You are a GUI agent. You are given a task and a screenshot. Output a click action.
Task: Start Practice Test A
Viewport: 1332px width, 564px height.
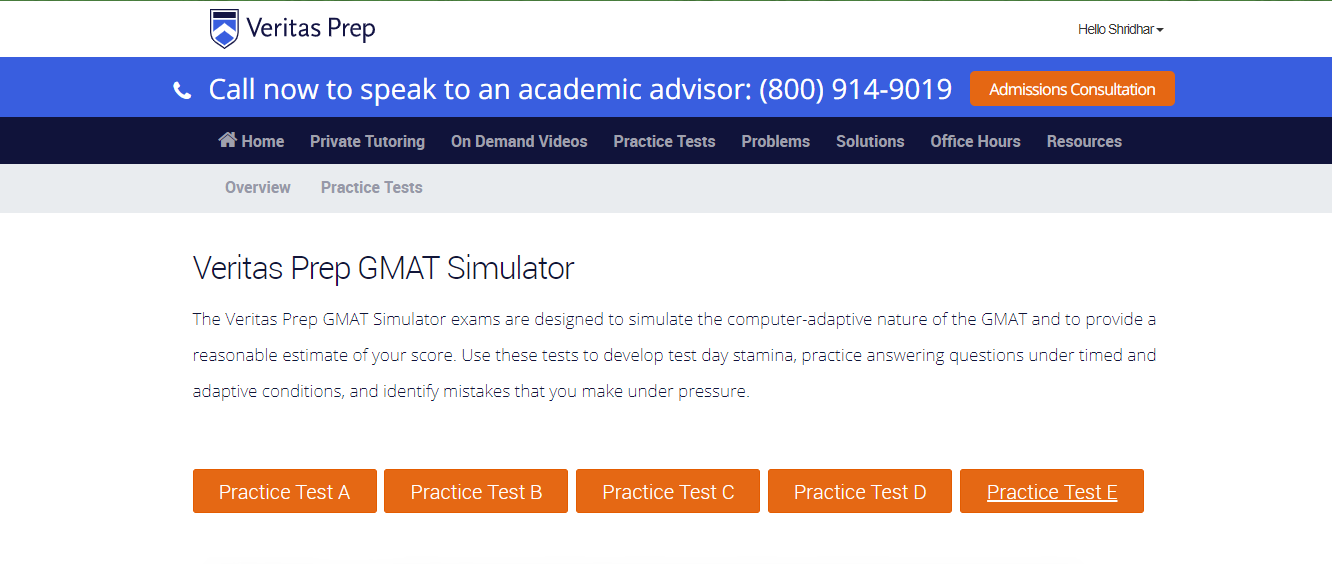284,492
